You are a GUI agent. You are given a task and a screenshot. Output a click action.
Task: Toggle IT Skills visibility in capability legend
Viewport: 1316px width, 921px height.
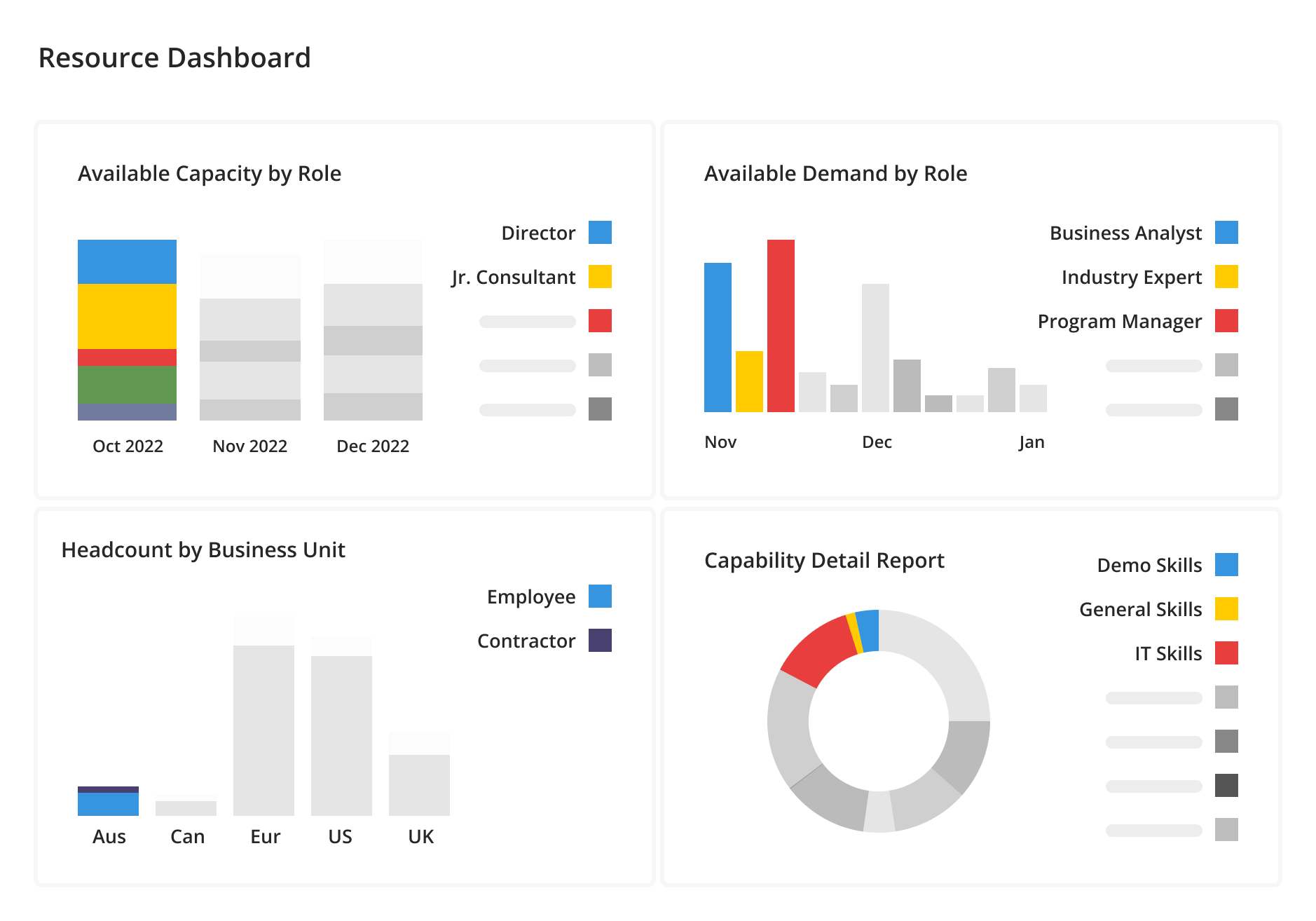[x=1226, y=653]
